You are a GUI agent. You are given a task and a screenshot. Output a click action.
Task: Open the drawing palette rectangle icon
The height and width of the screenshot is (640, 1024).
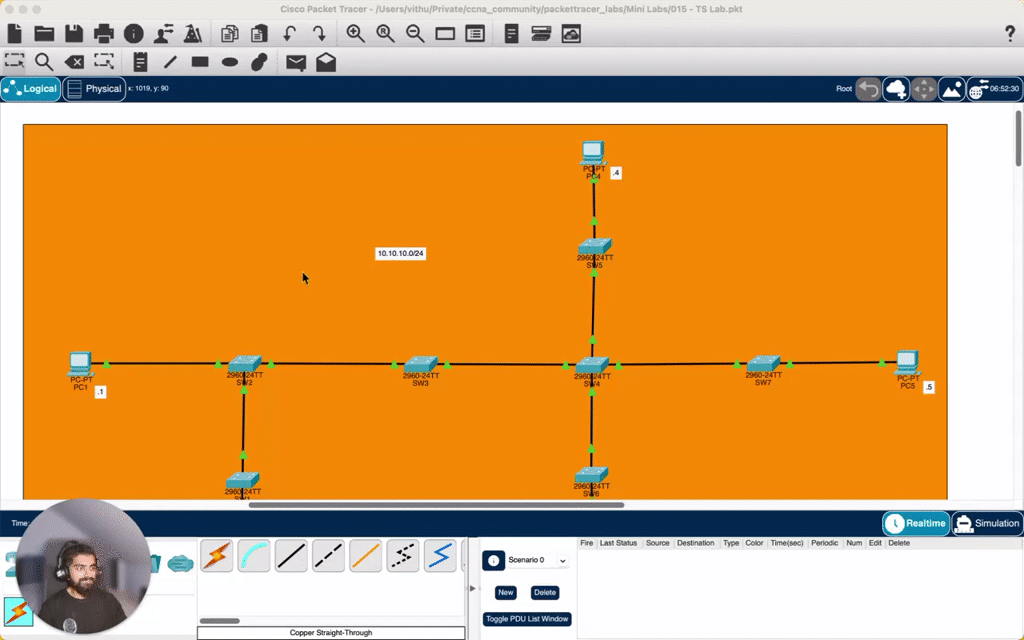tap(445, 33)
